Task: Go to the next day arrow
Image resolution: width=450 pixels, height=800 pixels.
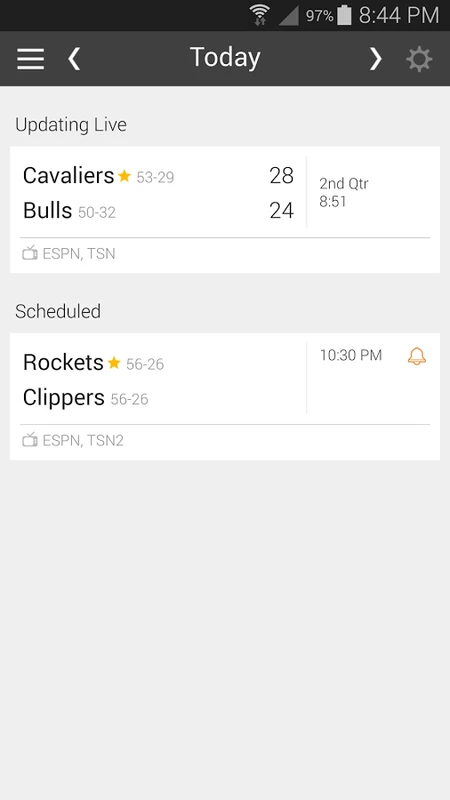Action: coord(376,59)
